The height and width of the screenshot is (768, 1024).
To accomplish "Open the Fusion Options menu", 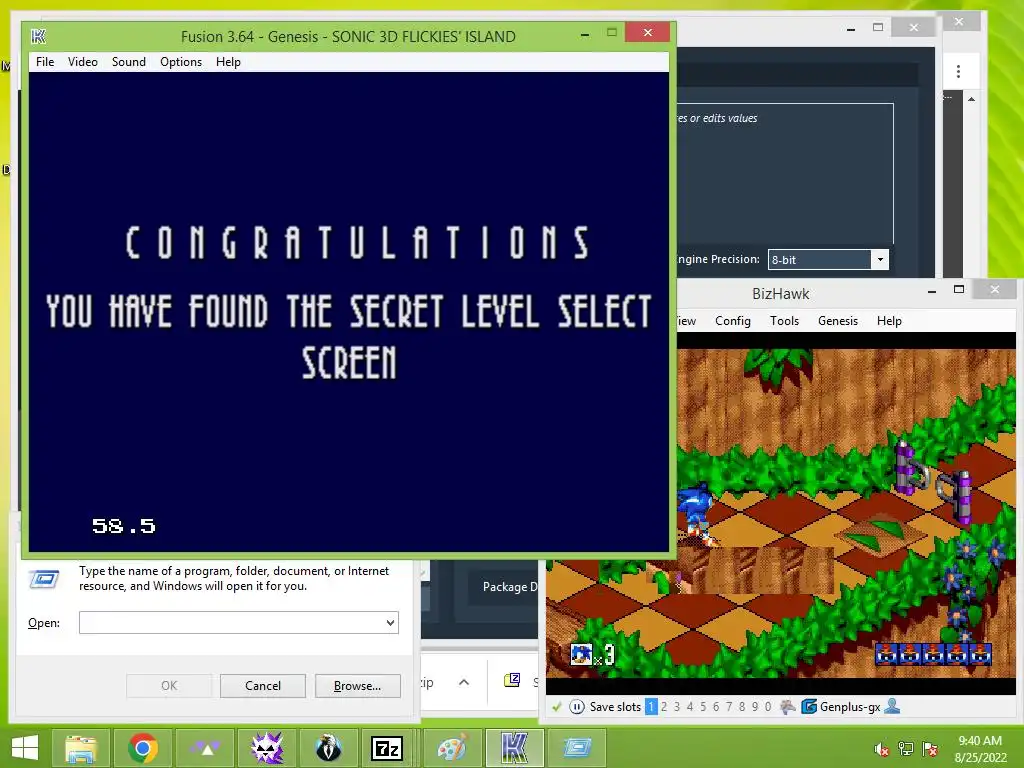I will click(181, 62).
